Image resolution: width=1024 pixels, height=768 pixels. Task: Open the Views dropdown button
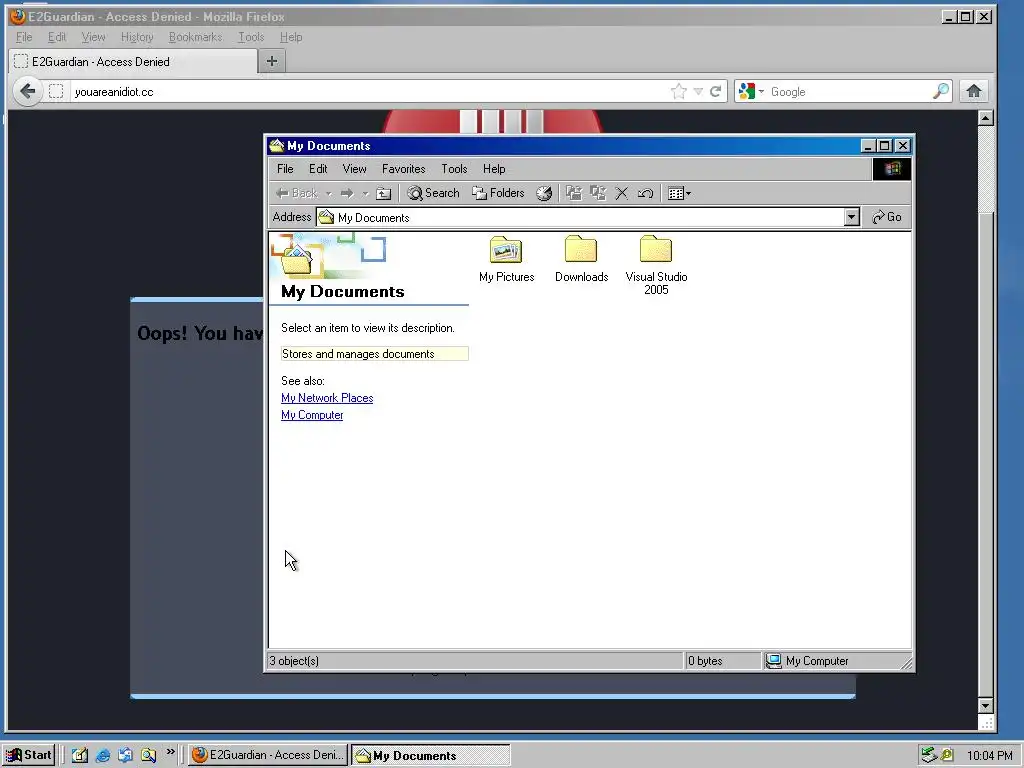click(679, 193)
